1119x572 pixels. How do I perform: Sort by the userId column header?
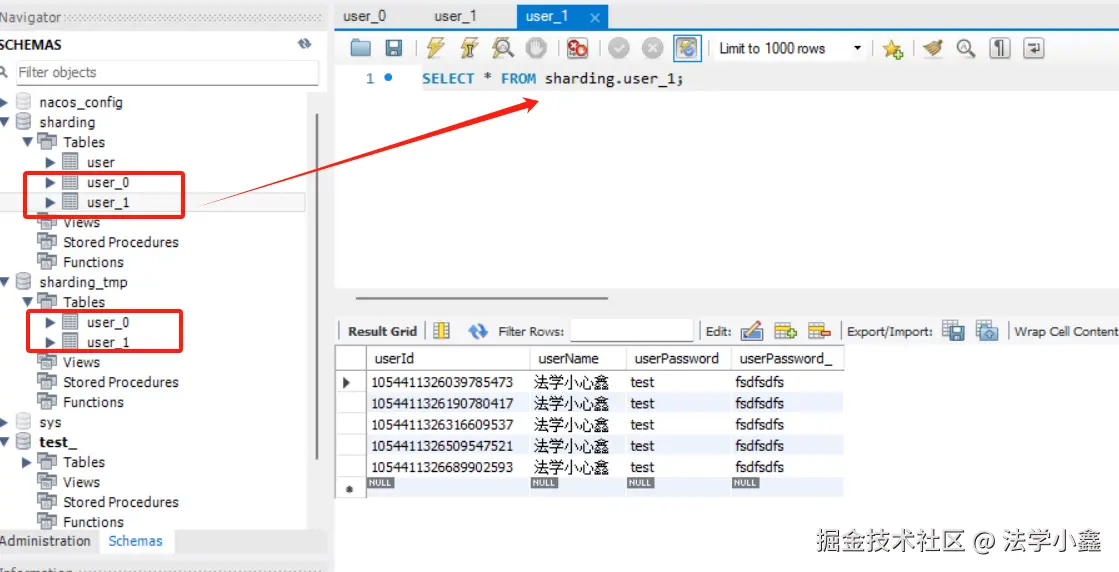(448, 359)
